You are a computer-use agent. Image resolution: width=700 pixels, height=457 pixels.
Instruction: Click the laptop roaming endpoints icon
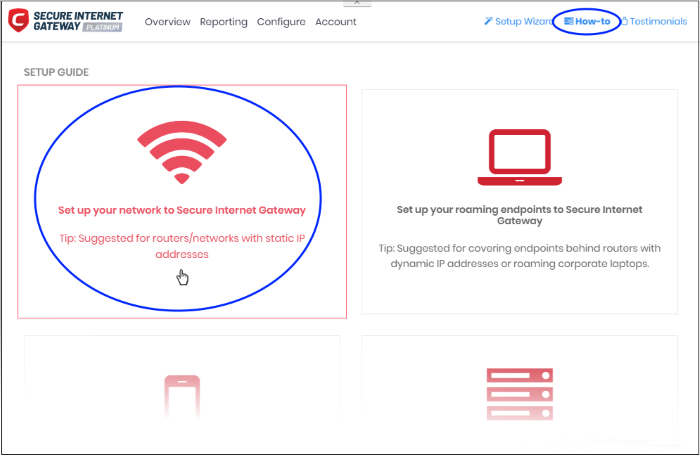[x=520, y=157]
